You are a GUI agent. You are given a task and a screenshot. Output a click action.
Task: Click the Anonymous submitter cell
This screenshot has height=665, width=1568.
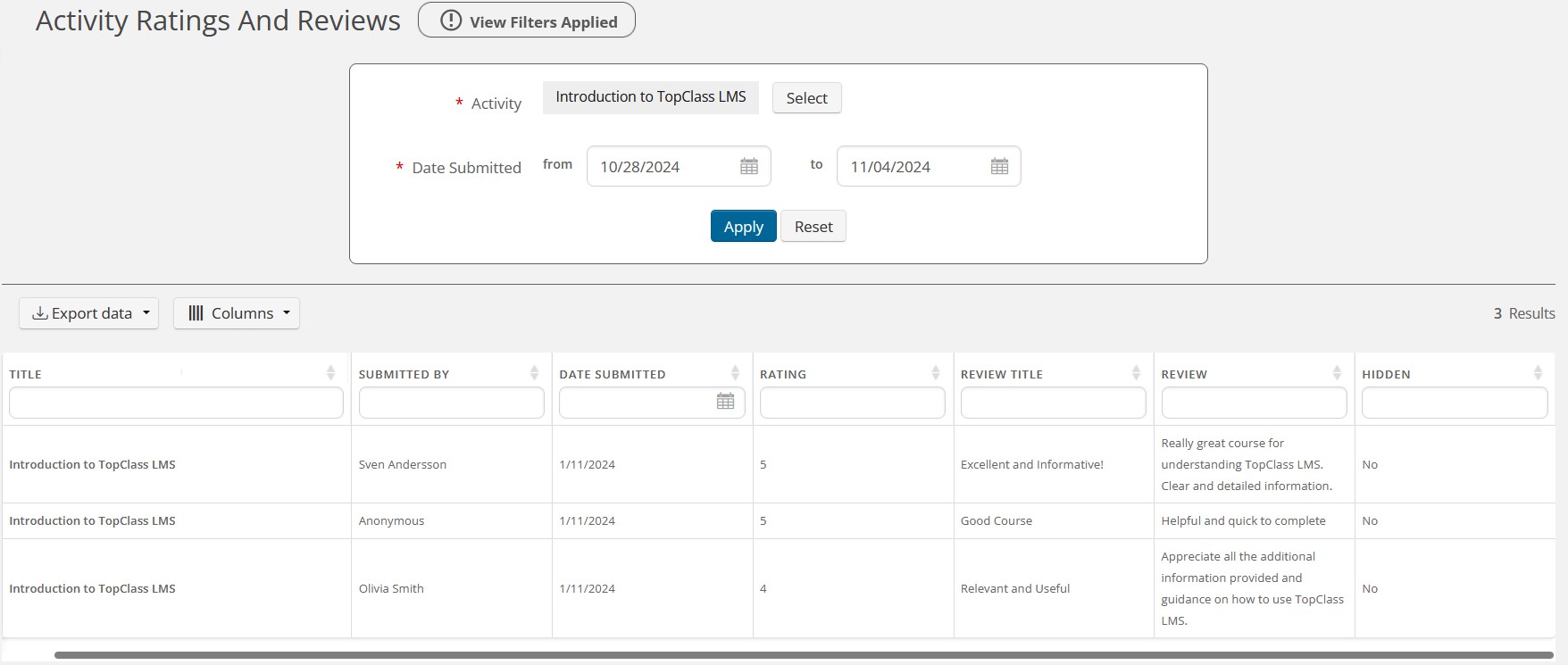391,521
